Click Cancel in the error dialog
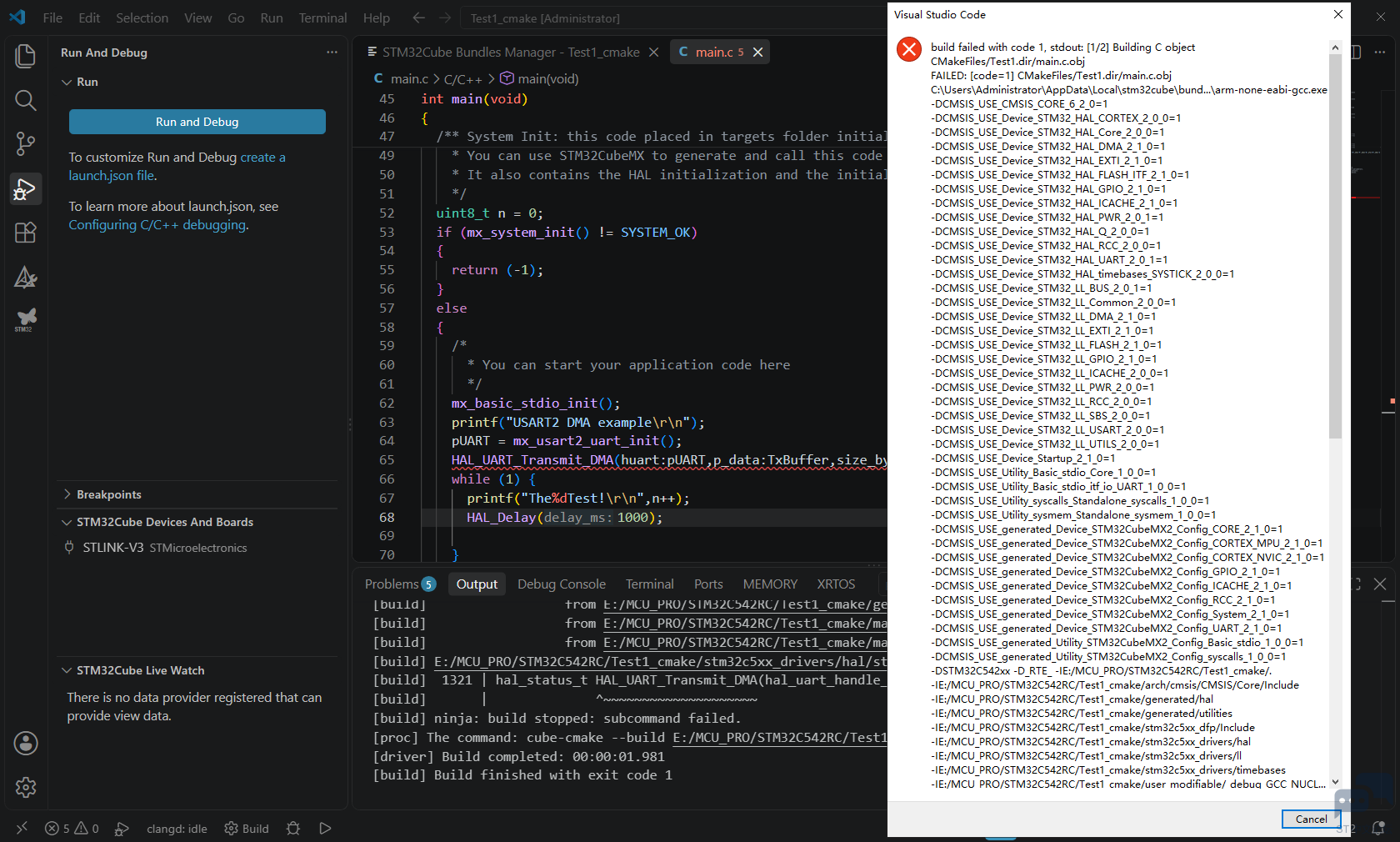Screen dimensions: 1400x842 click(x=1311, y=819)
